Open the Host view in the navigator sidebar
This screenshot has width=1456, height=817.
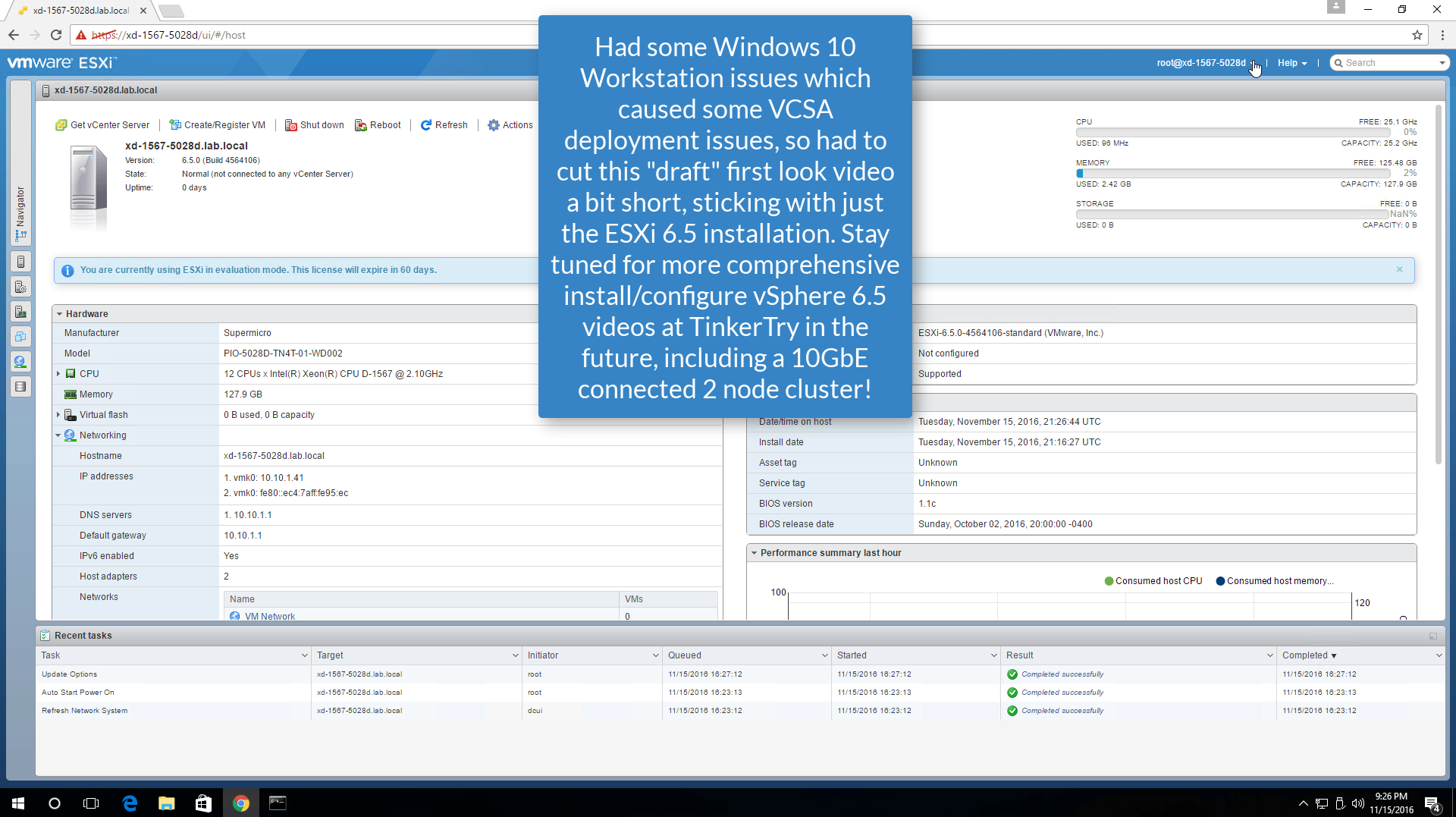pos(20,262)
